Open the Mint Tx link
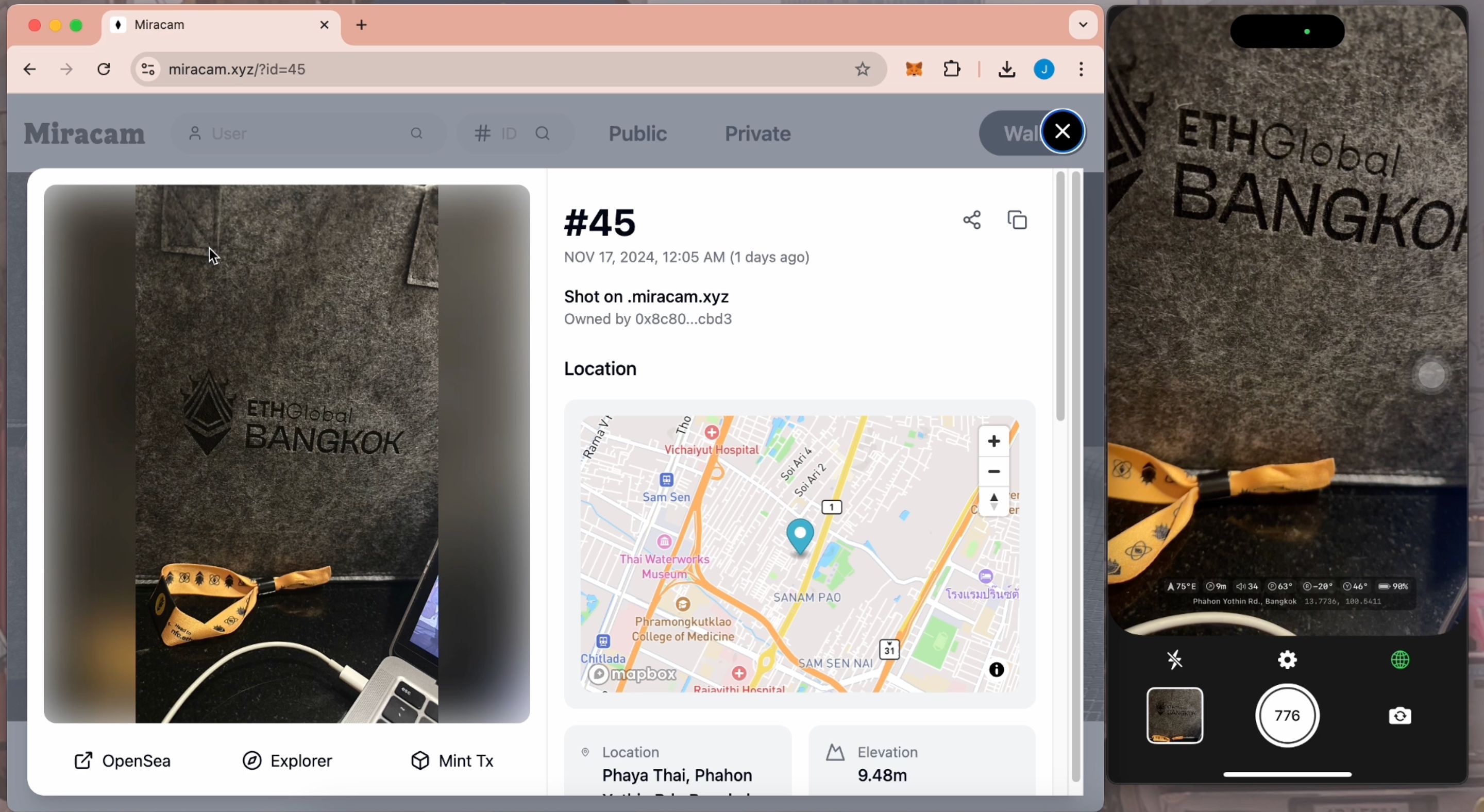Image resolution: width=1484 pixels, height=812 pixels. [x=452, y=761]
